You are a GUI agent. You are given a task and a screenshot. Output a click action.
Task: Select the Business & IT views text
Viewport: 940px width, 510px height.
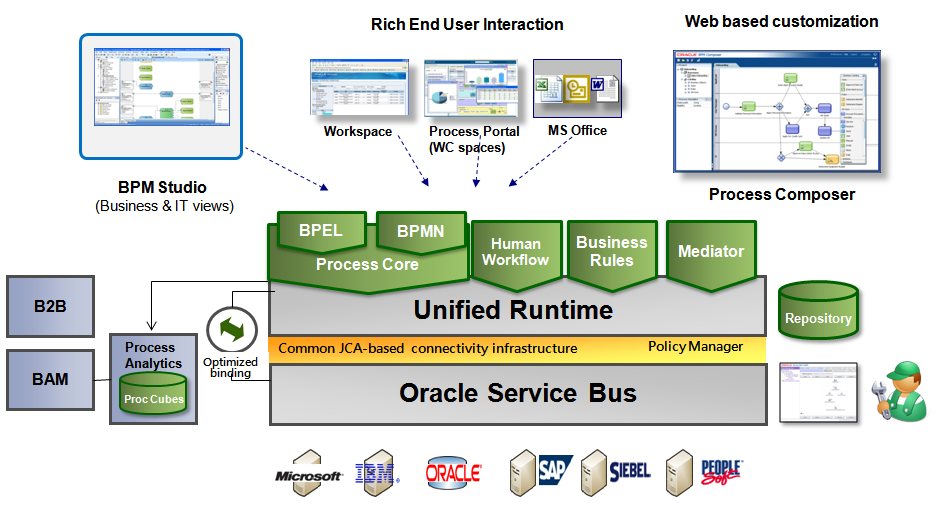(164, 206)
